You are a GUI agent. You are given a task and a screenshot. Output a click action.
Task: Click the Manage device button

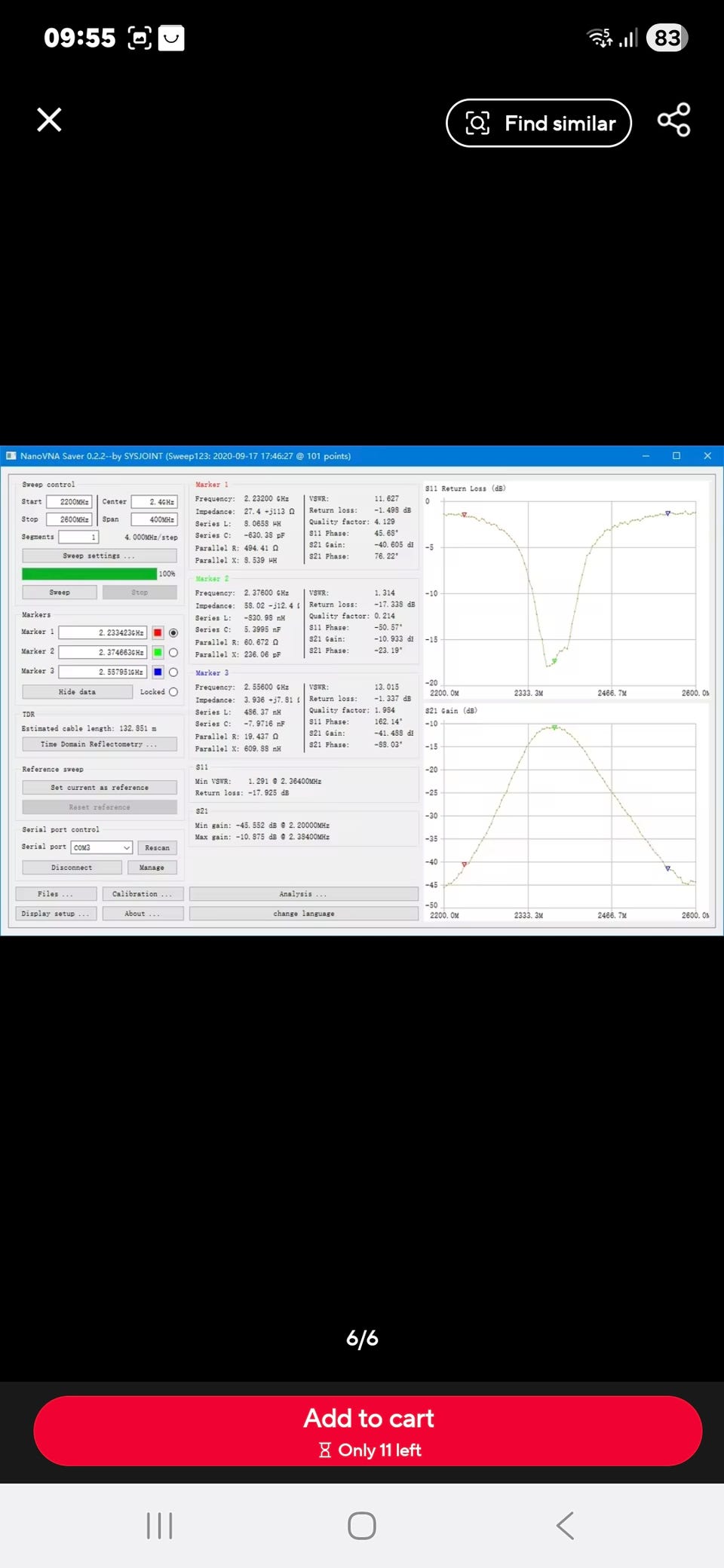point(152,868)
